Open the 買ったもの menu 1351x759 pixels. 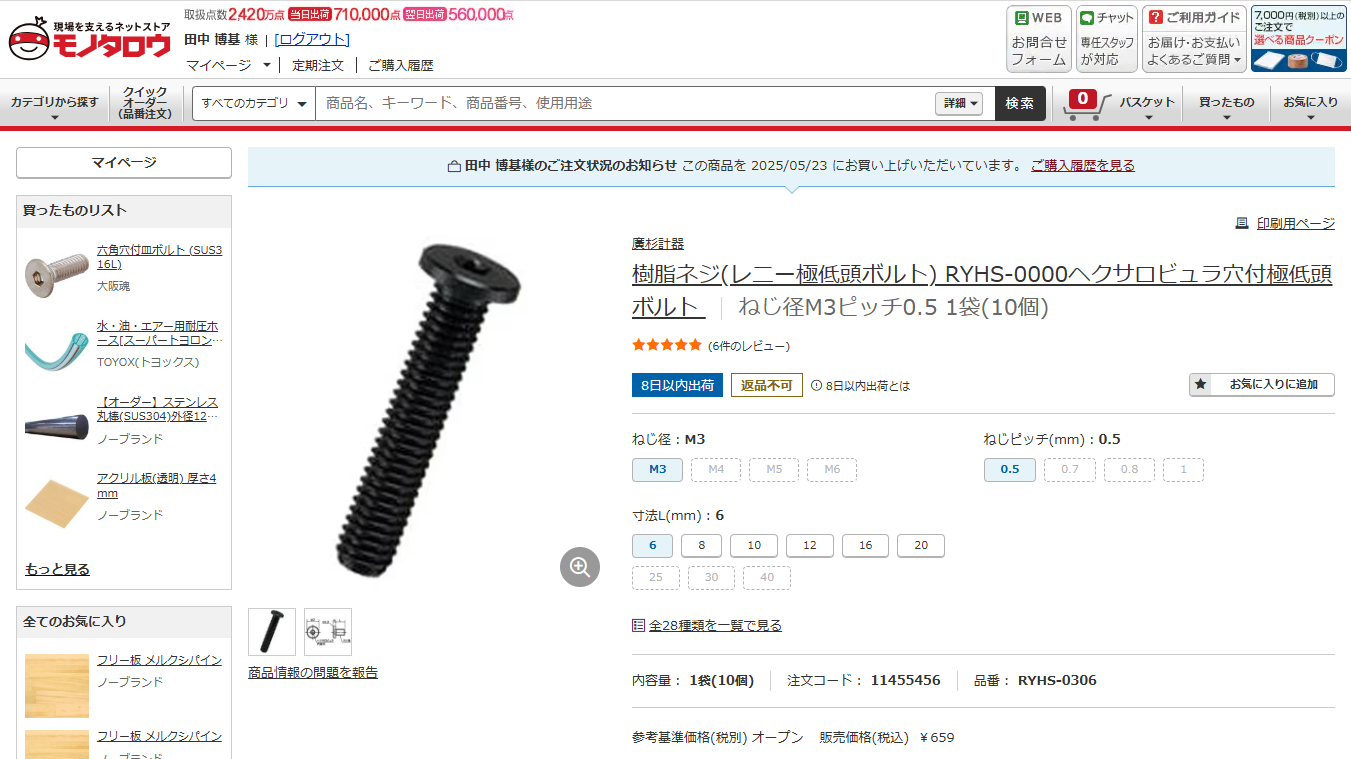[x=1226, y=104]
